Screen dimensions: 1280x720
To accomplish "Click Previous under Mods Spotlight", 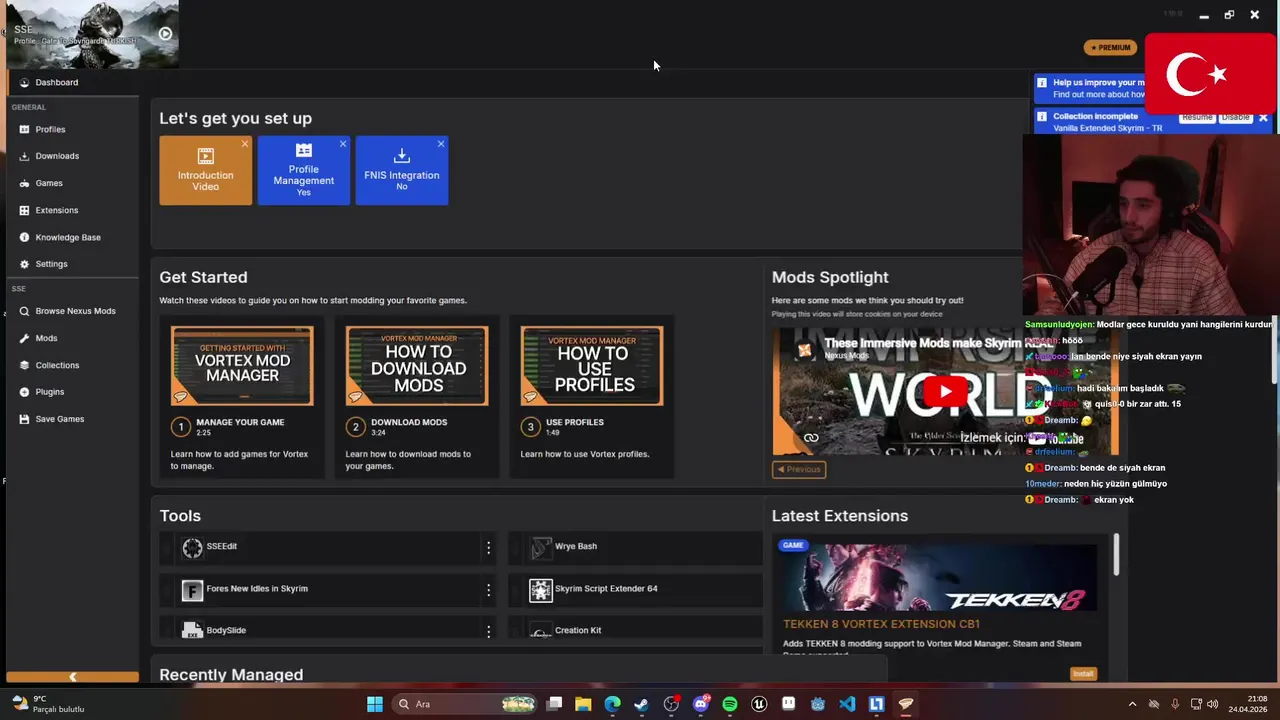I will [799, 469].
